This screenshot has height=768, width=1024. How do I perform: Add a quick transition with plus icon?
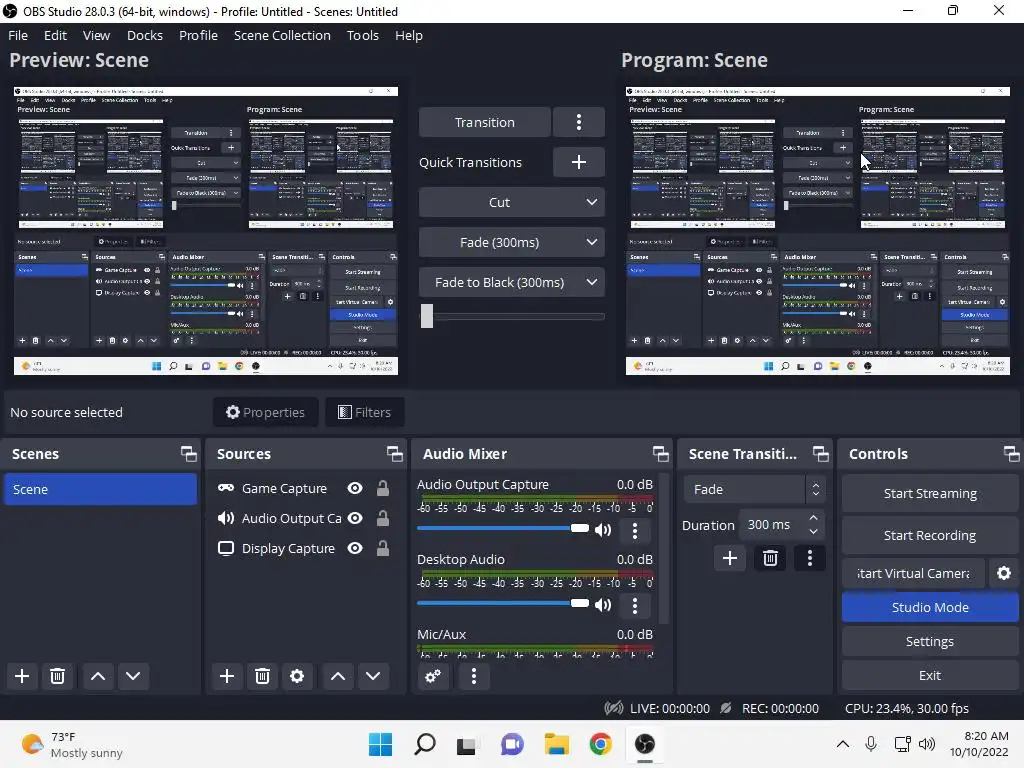(579, 162)
